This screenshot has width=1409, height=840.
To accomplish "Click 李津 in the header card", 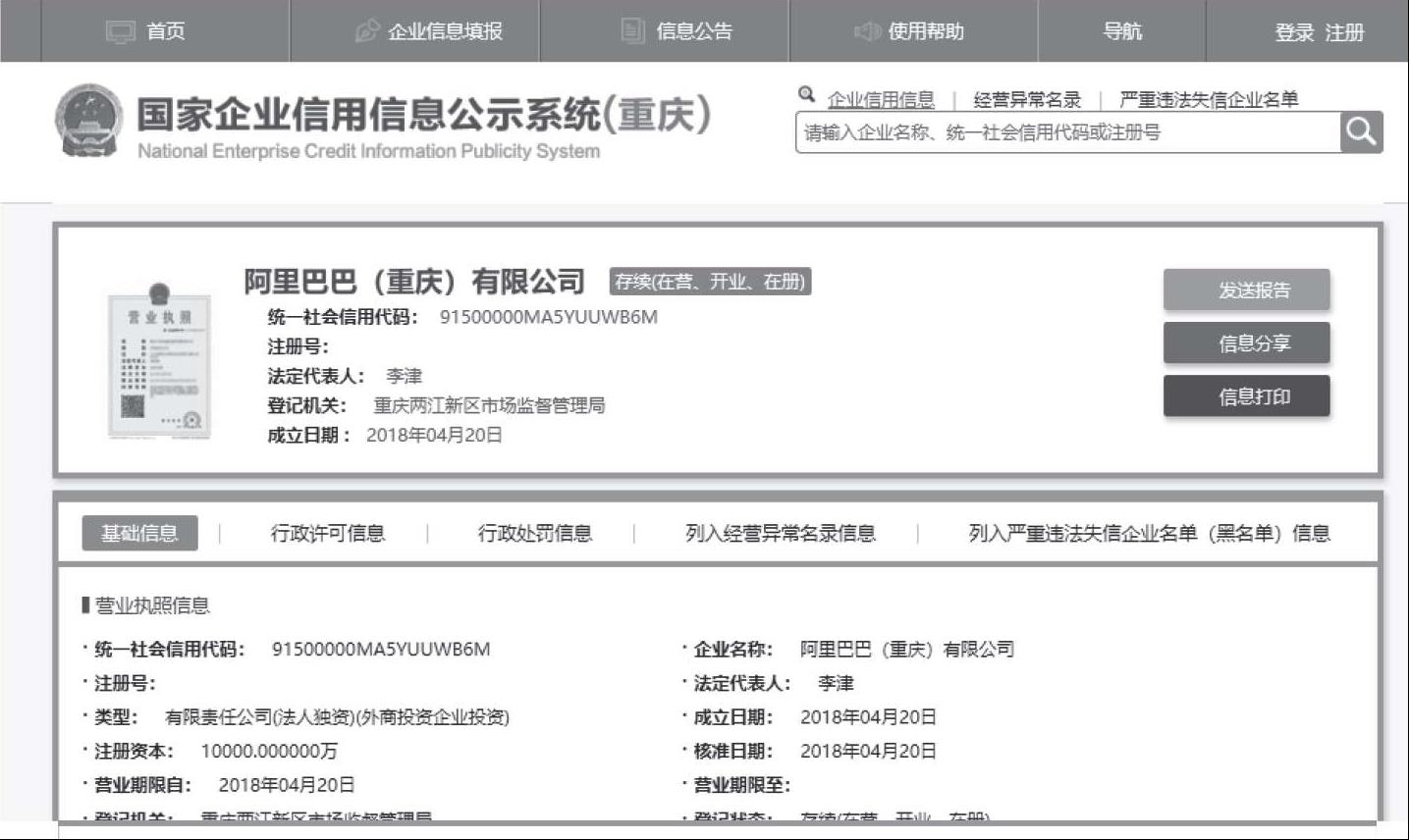I will pyautogui.click(x=404, y=376).
